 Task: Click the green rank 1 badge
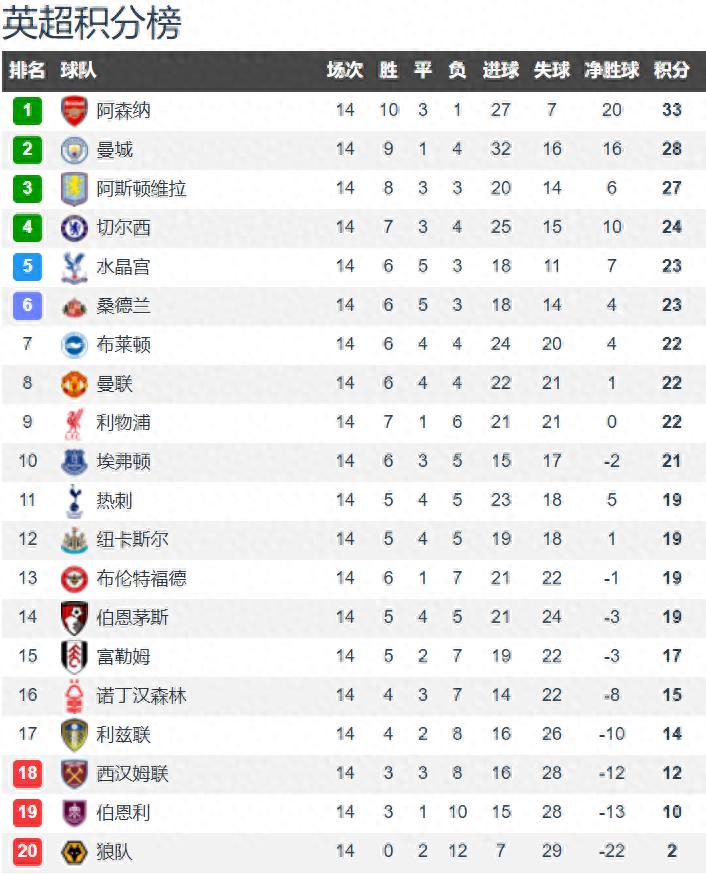coord(28,110)
